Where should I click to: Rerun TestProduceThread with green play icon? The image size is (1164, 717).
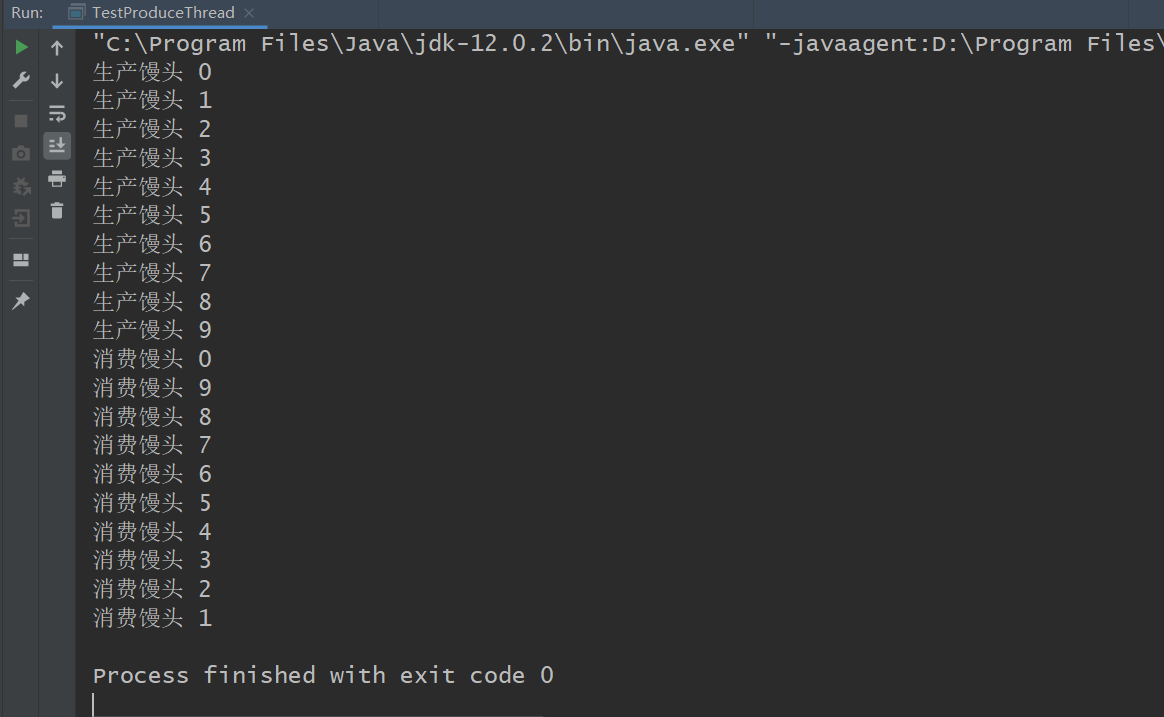pyautogui.click(x=21, y=48)
